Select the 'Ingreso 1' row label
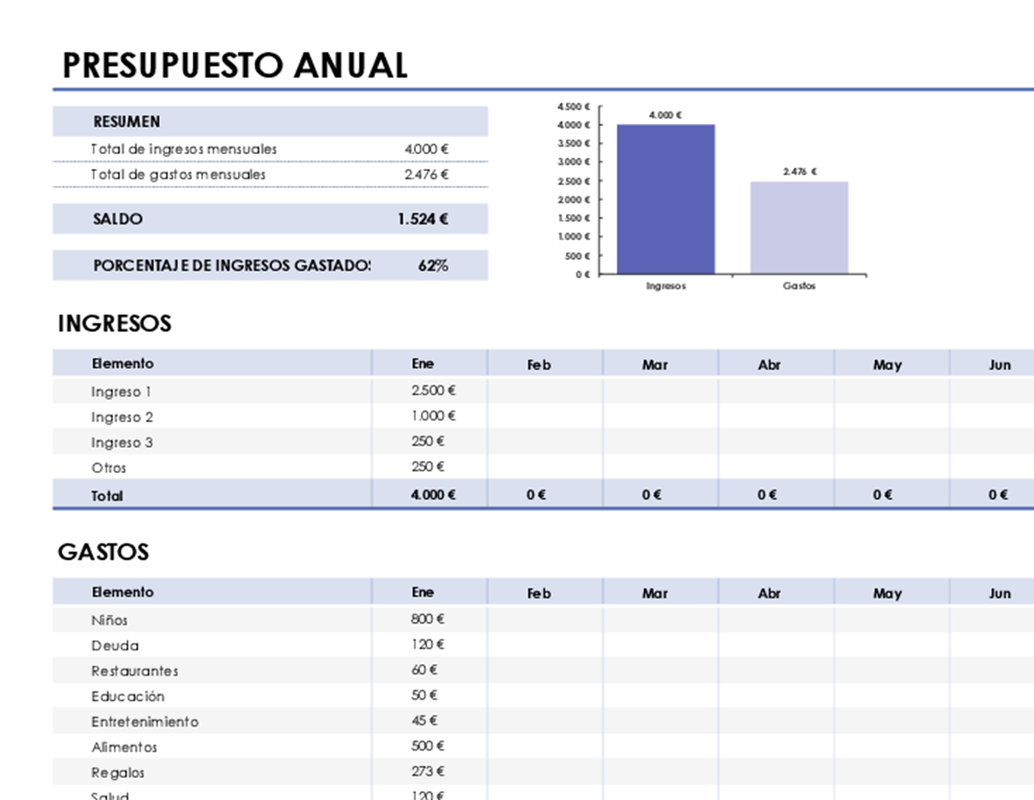 pos(121,392)
